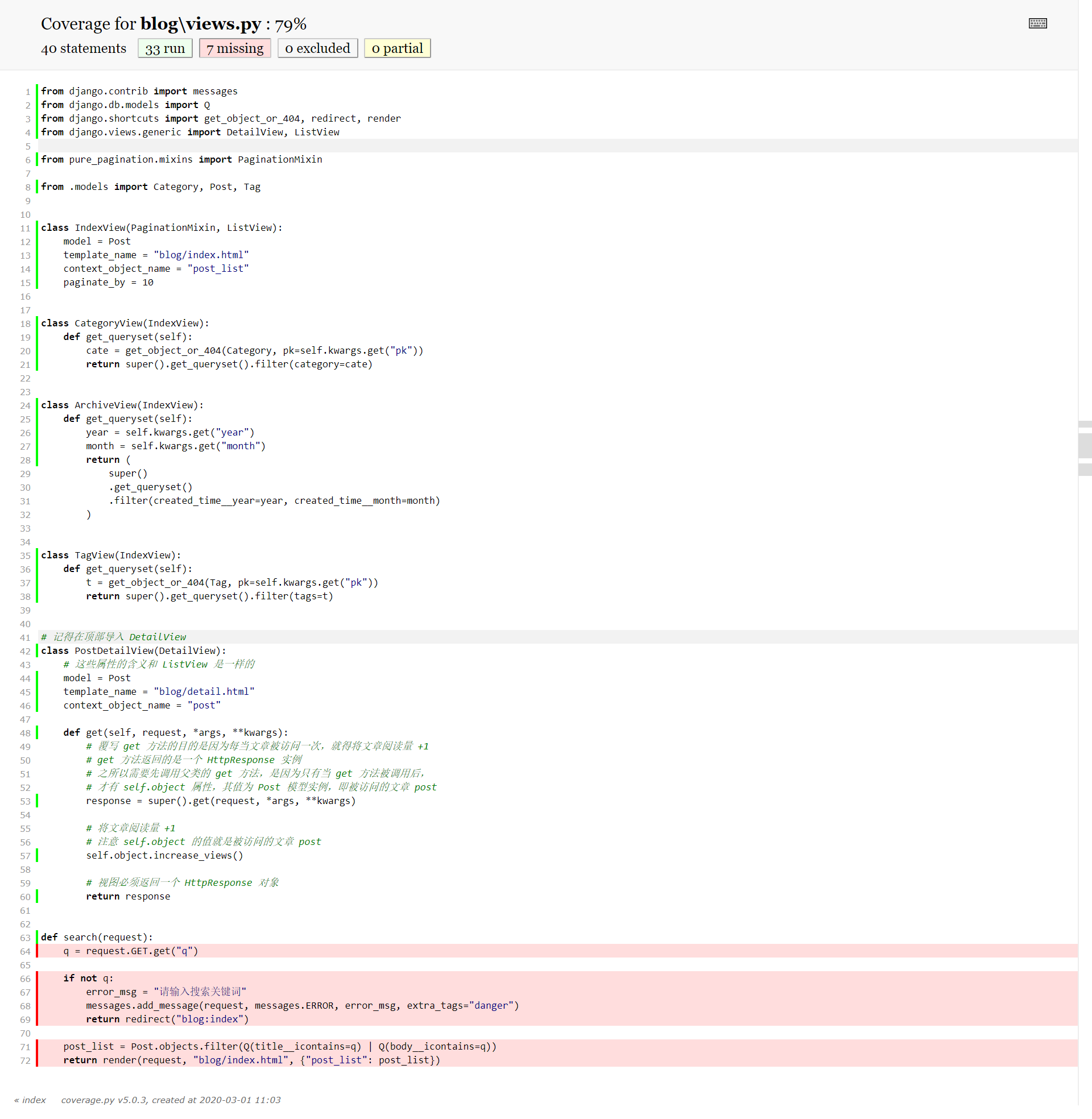Click the 'class PostDetailView(DetailView):' line
Viewport: 1092px width, 1119px height.
[x=133, y=650]
